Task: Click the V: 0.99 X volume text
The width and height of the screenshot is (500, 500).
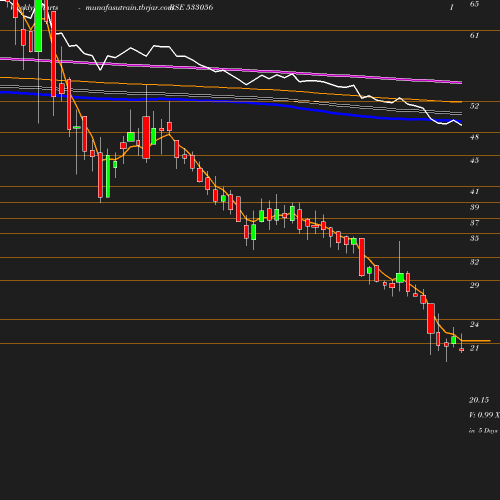Action: click(484, 415)
